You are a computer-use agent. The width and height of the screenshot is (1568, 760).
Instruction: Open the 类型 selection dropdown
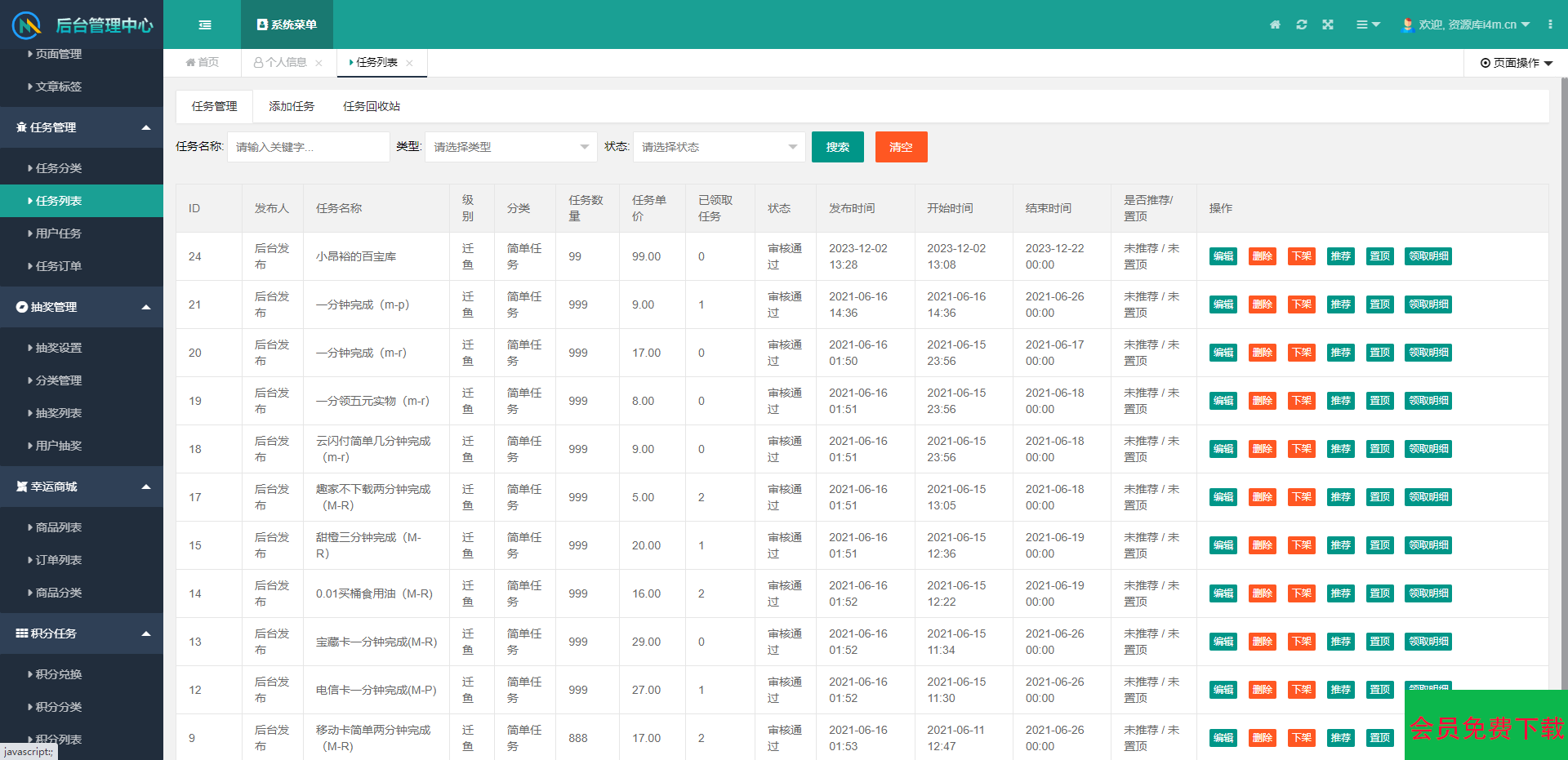[510, 147]
